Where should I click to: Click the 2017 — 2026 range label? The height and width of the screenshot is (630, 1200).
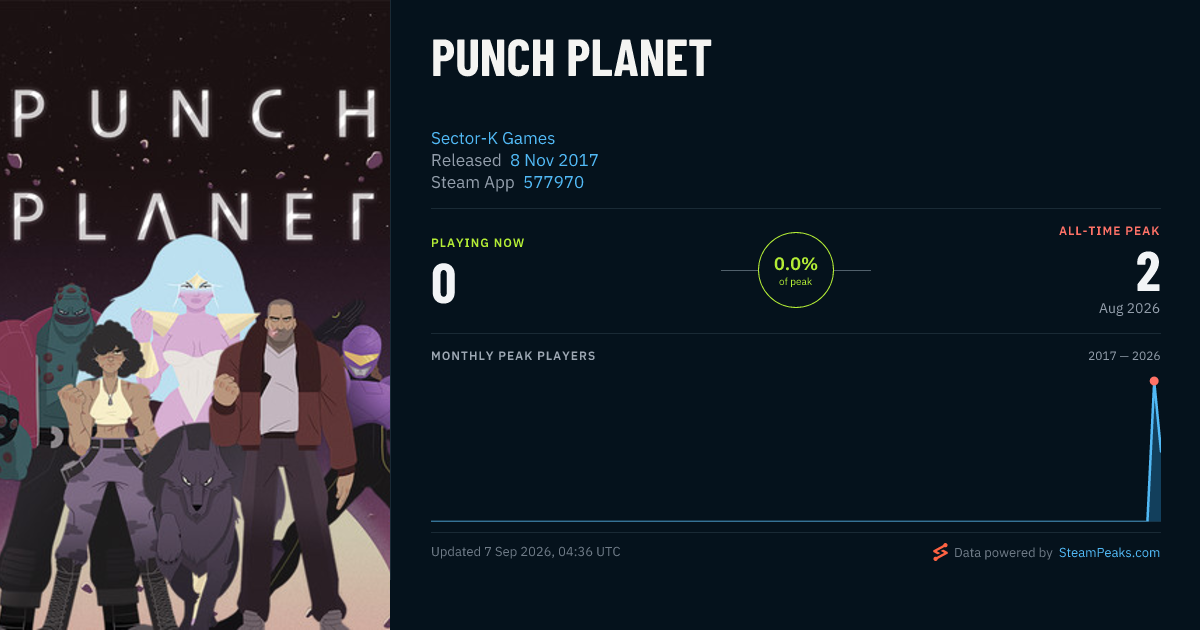pos(1124,356)
